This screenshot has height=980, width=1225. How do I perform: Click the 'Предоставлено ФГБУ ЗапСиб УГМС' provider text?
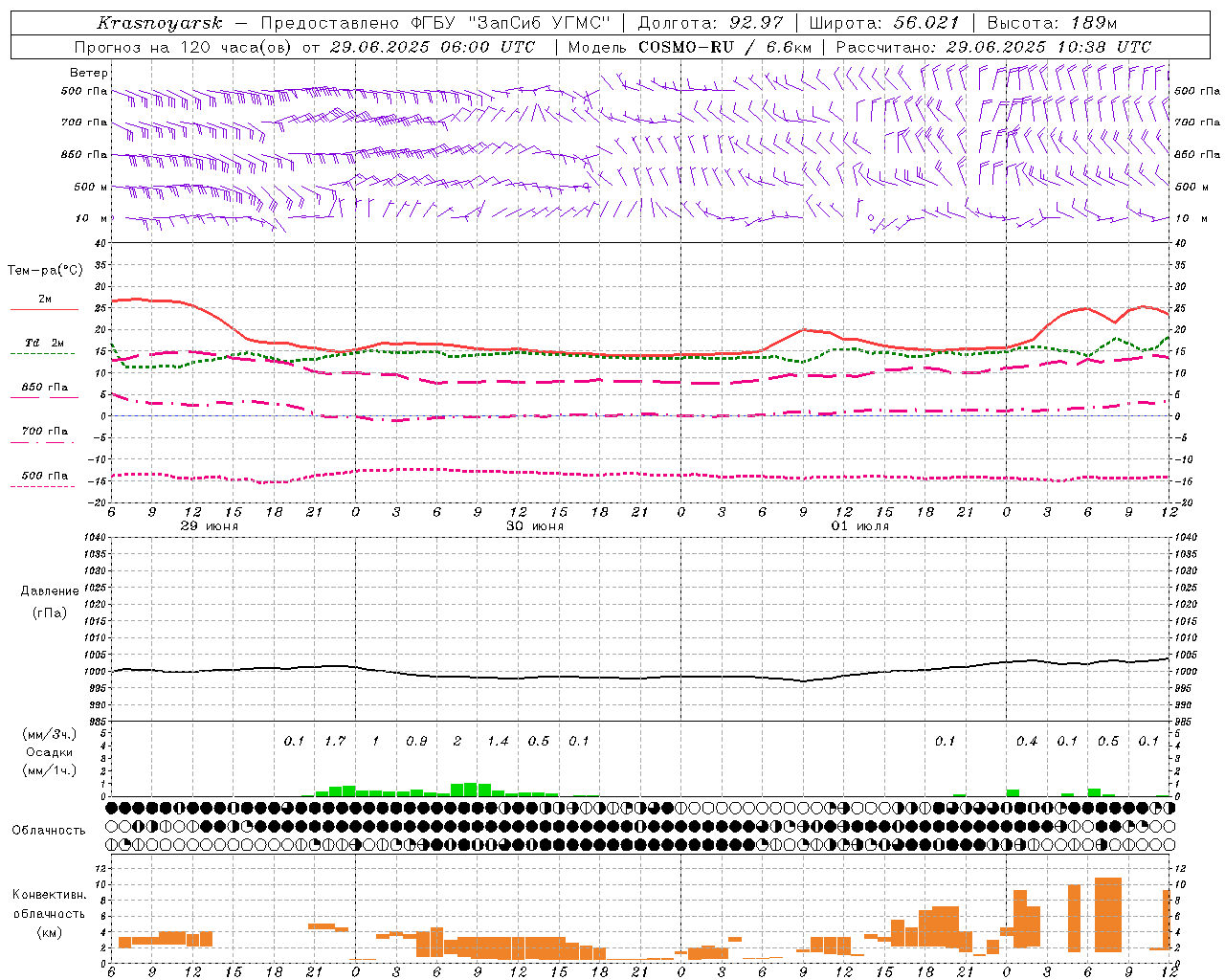pos(435,23)
